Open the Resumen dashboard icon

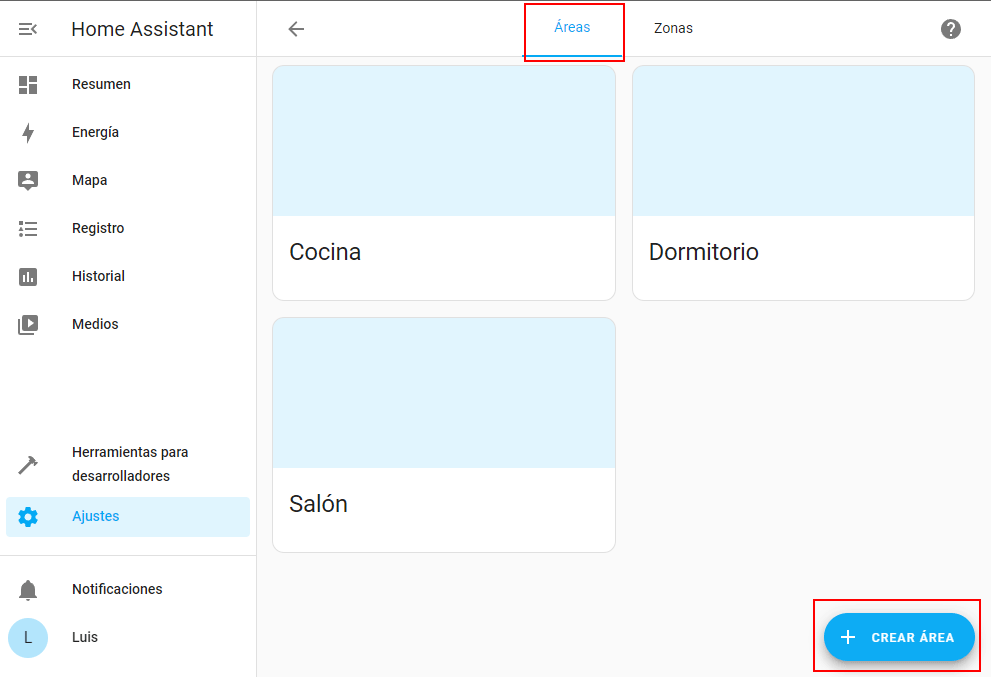[x=28, y=85]
